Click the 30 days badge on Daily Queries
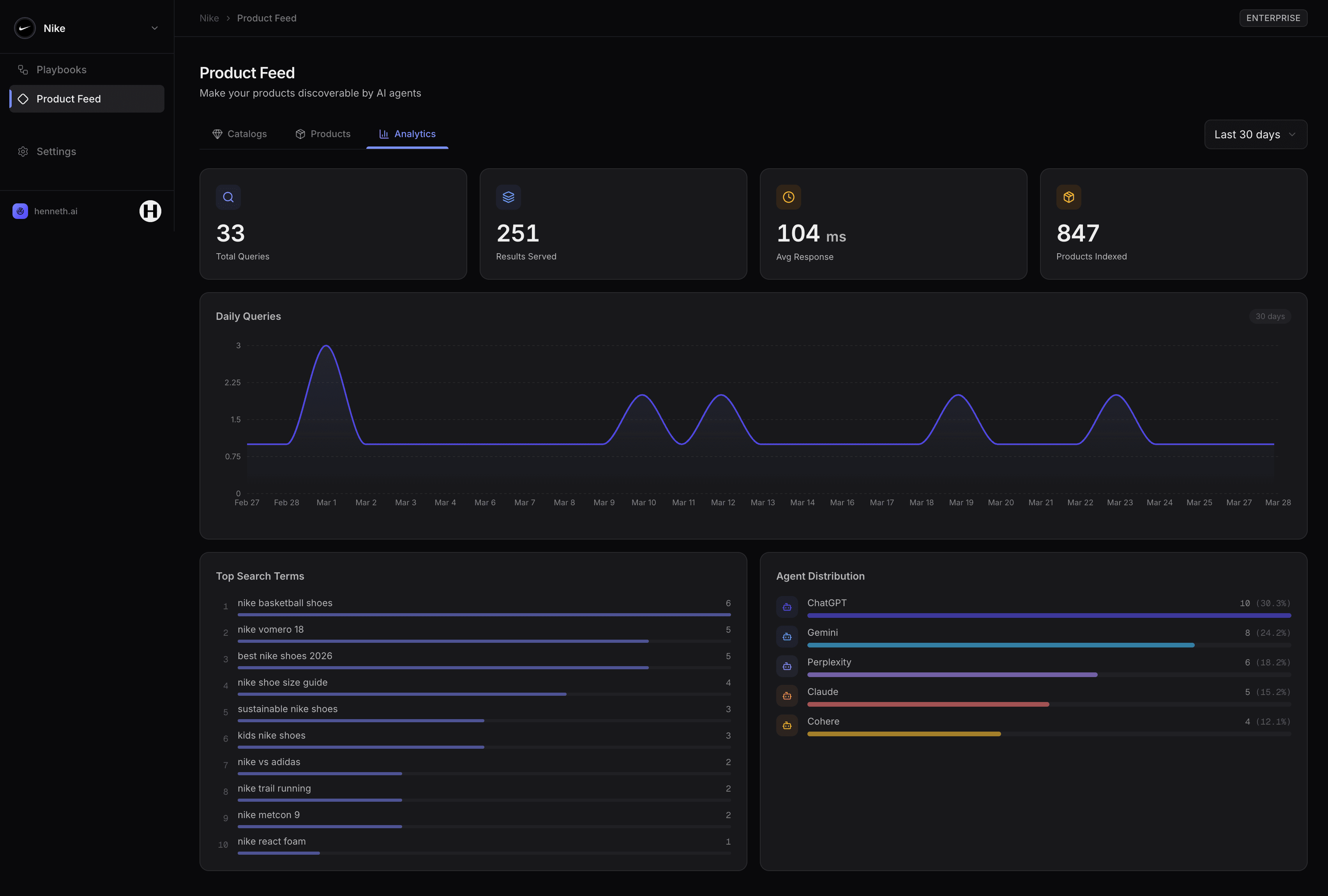 tap(1270, 316)
